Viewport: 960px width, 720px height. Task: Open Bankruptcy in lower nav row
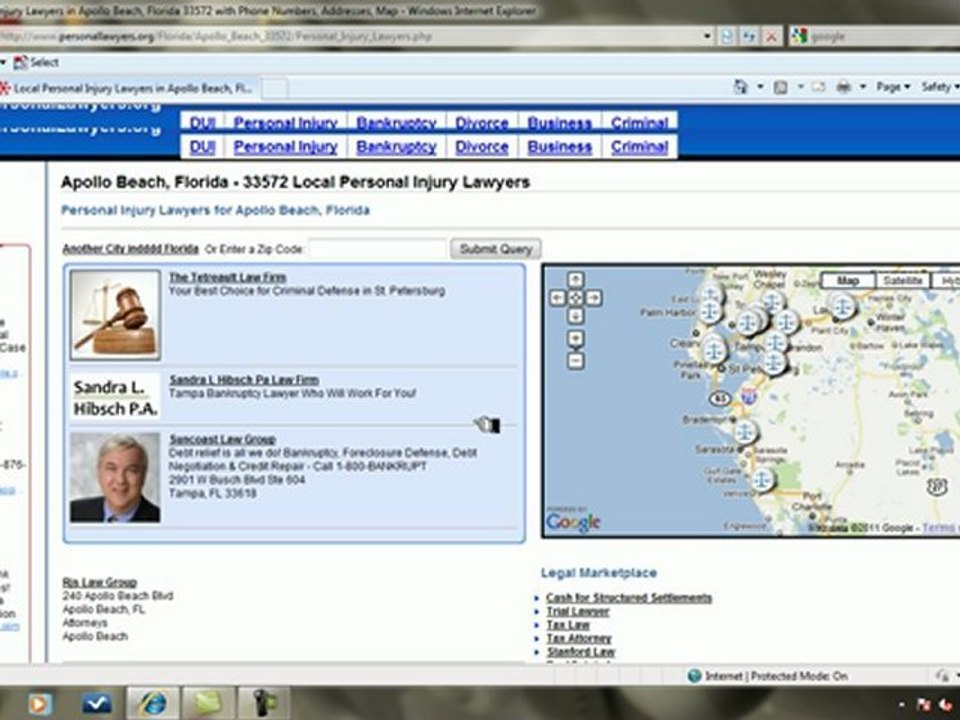(396, 147)
